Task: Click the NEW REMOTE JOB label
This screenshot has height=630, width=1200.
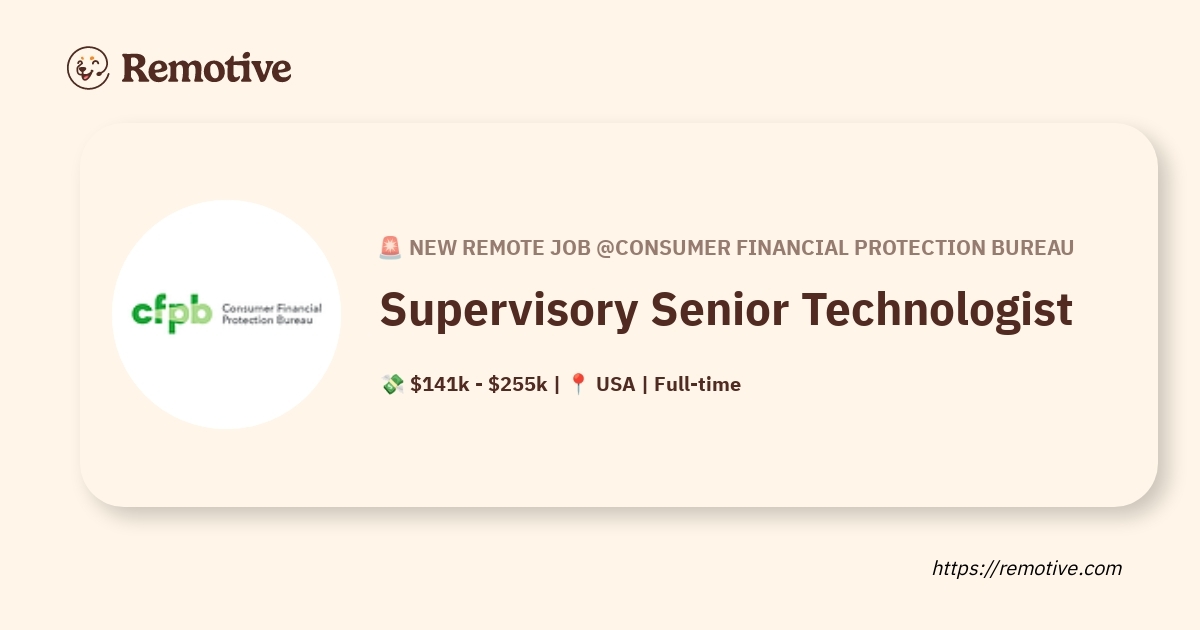Action: click(x=499, y=248)
